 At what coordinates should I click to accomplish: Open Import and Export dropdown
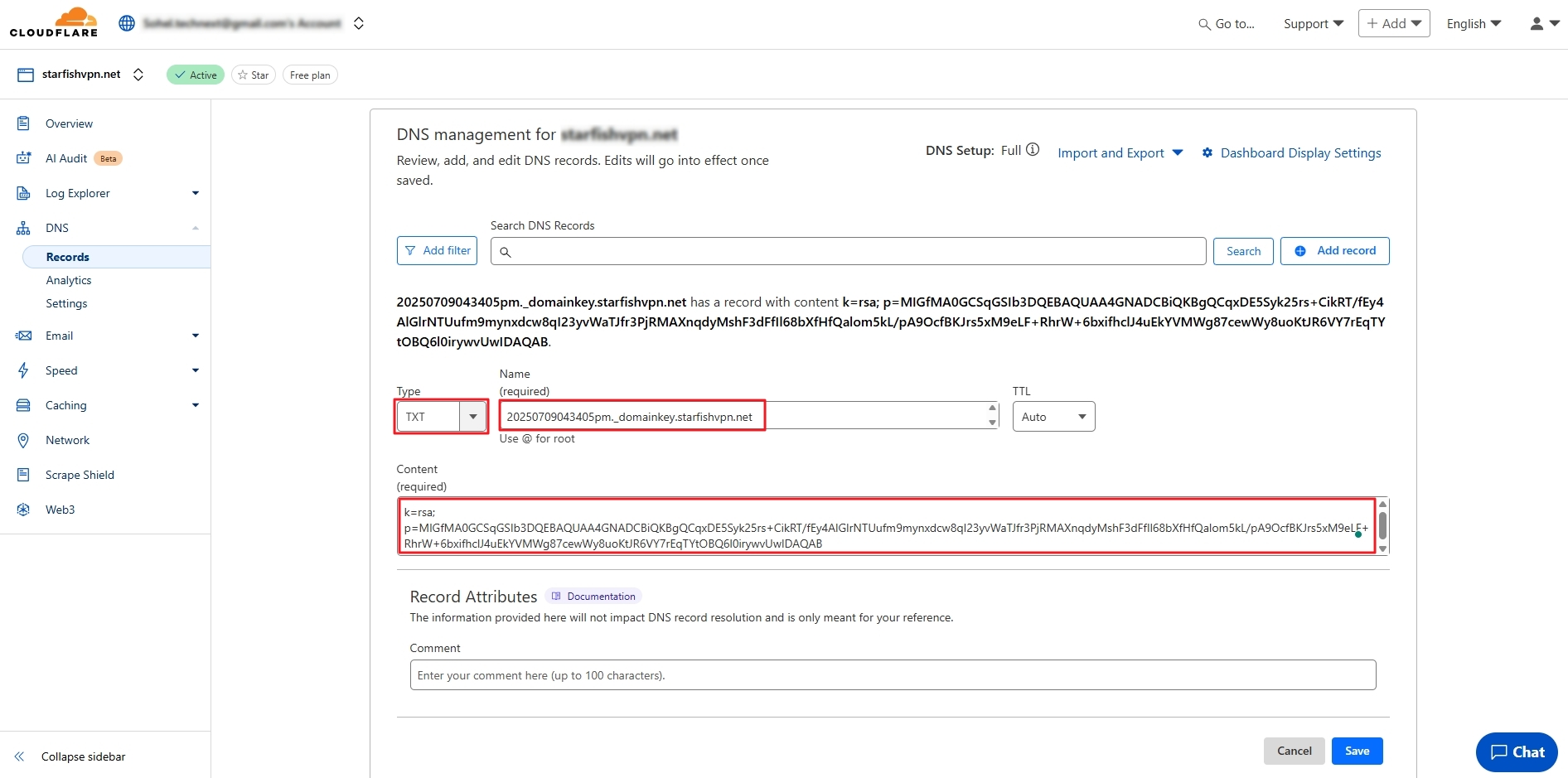coord(1120,153)
